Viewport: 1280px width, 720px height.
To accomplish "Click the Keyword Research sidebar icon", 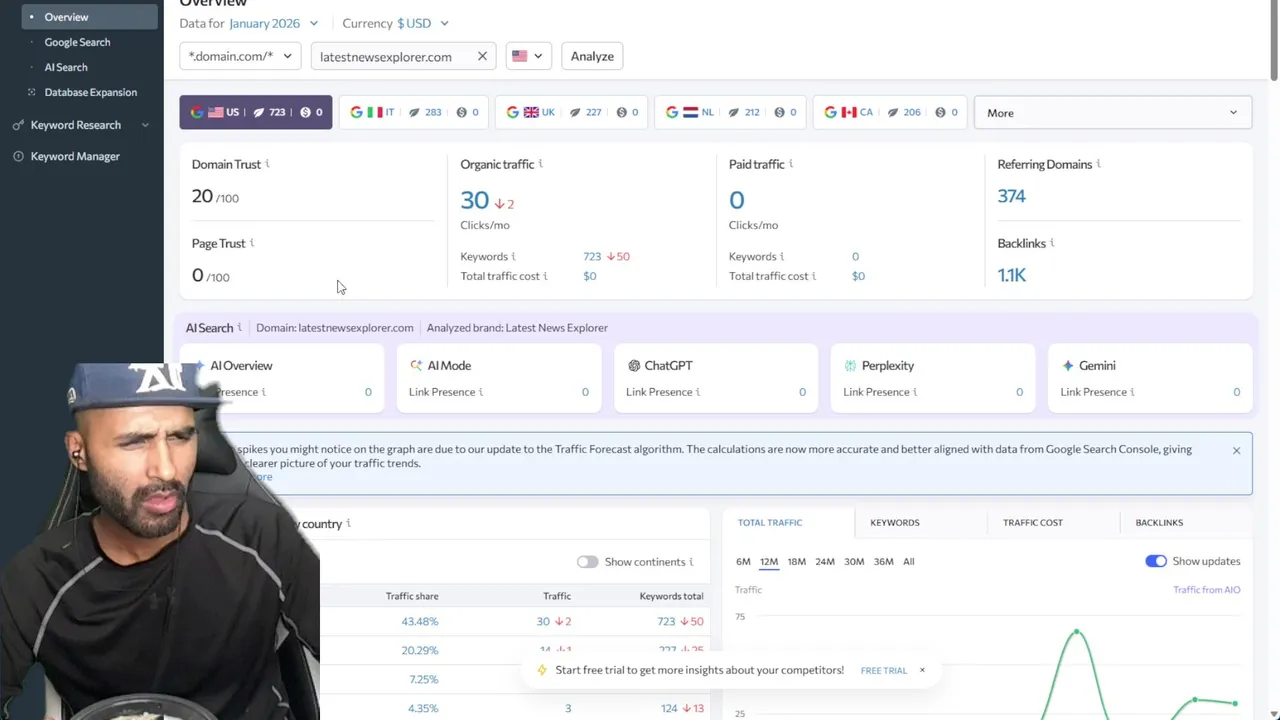I will click(18, 125).
